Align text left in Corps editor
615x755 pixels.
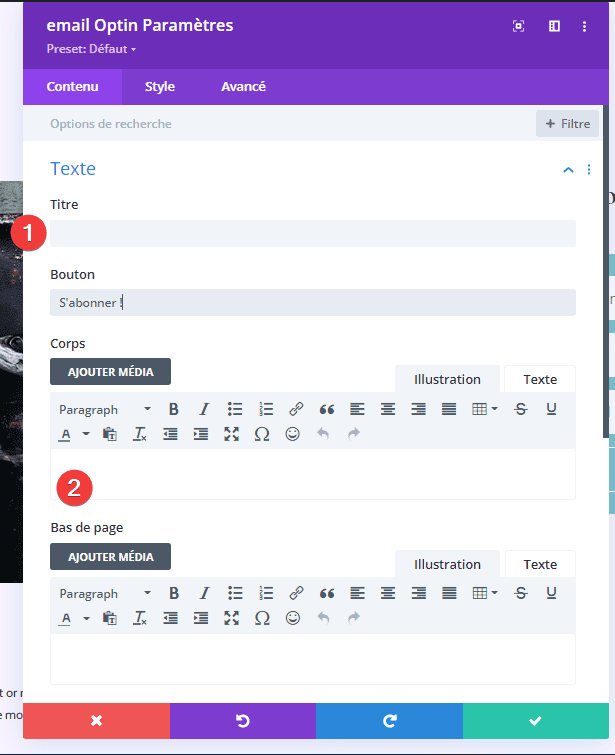click(357, 409)
